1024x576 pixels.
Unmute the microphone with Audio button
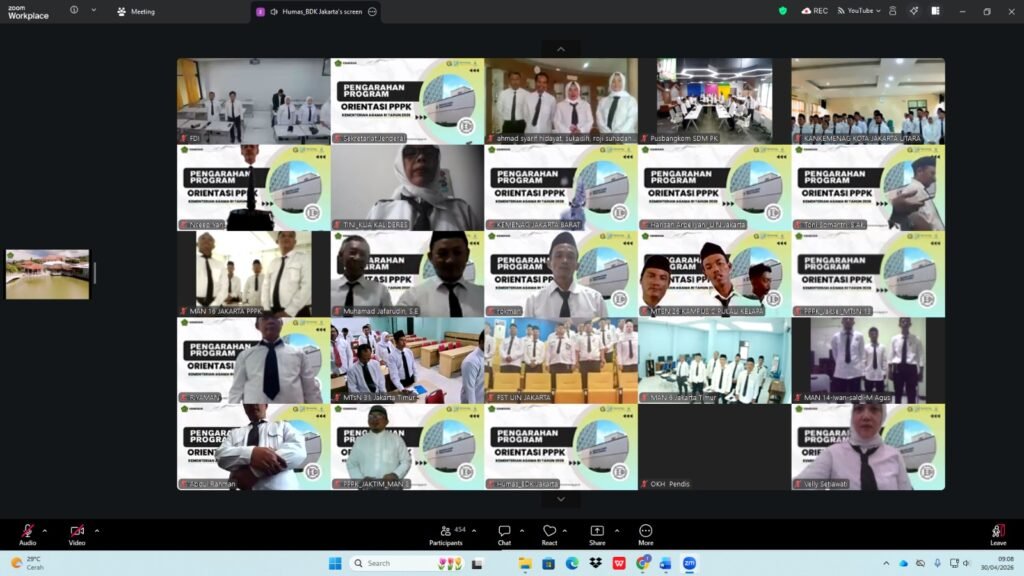pyautogui.click(x=27, y=532)
